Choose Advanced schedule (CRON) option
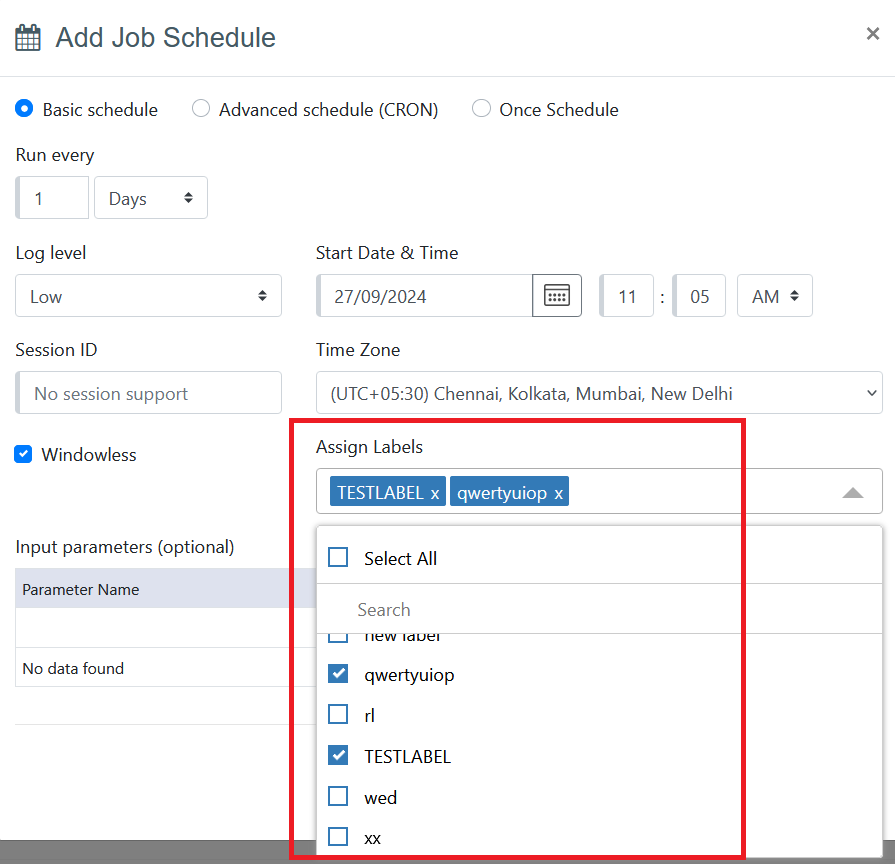 pyautogui.click(x=201, y=109)
